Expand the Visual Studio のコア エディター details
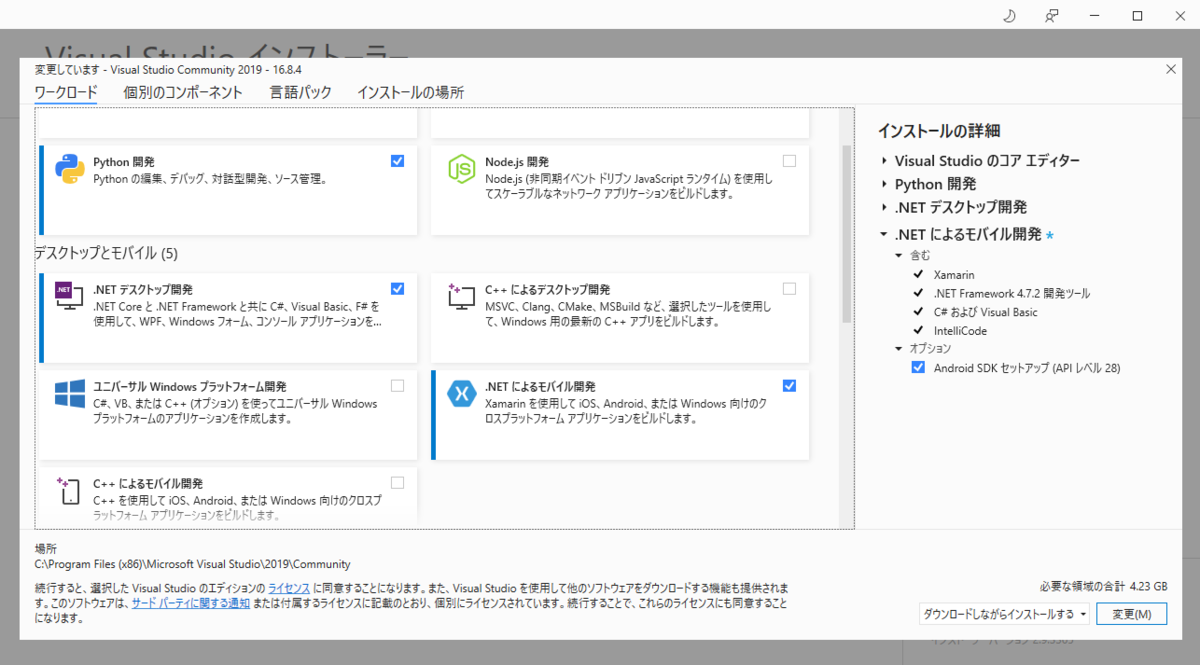The width and height of the screenshot is (1200, 665). click(x=884, y=160)
